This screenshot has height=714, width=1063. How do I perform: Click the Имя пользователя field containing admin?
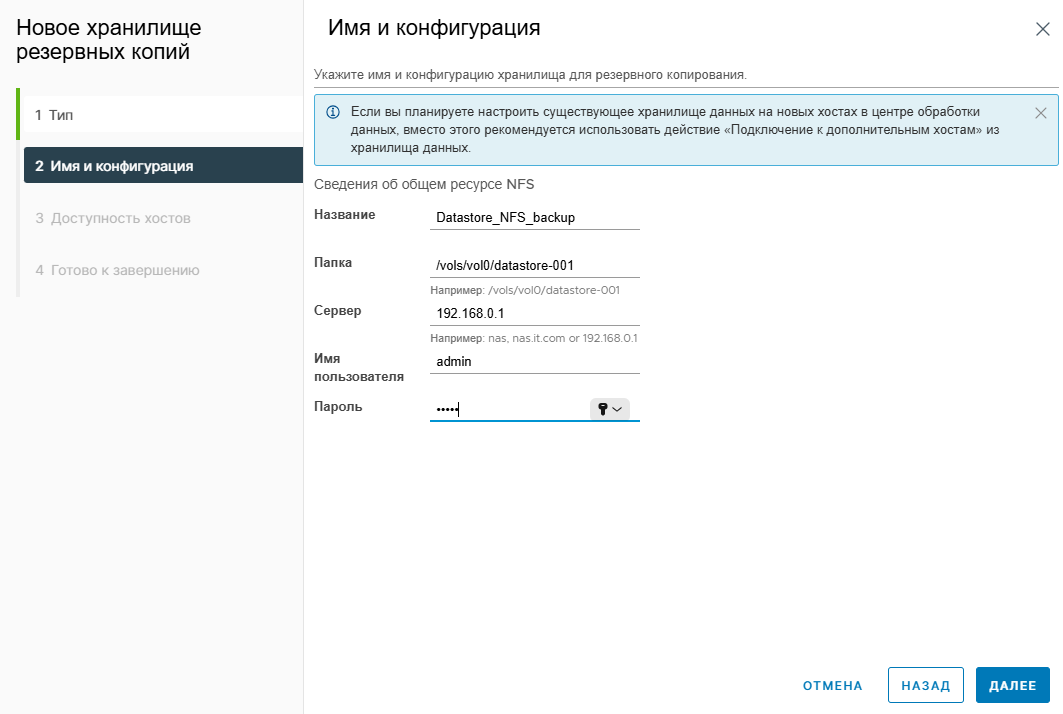[535, 361]
